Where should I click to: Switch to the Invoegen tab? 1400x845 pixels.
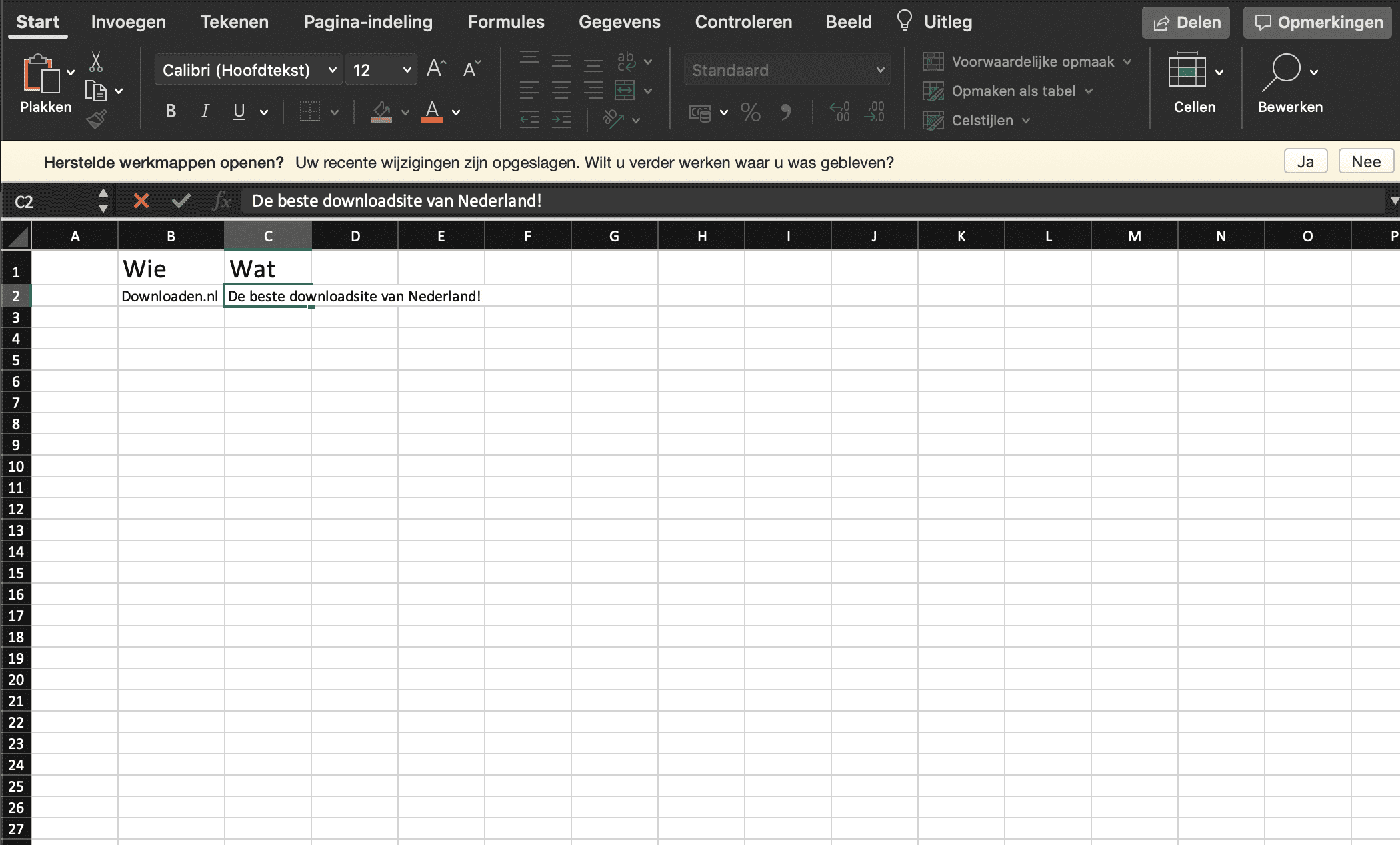tap(129, 22)
